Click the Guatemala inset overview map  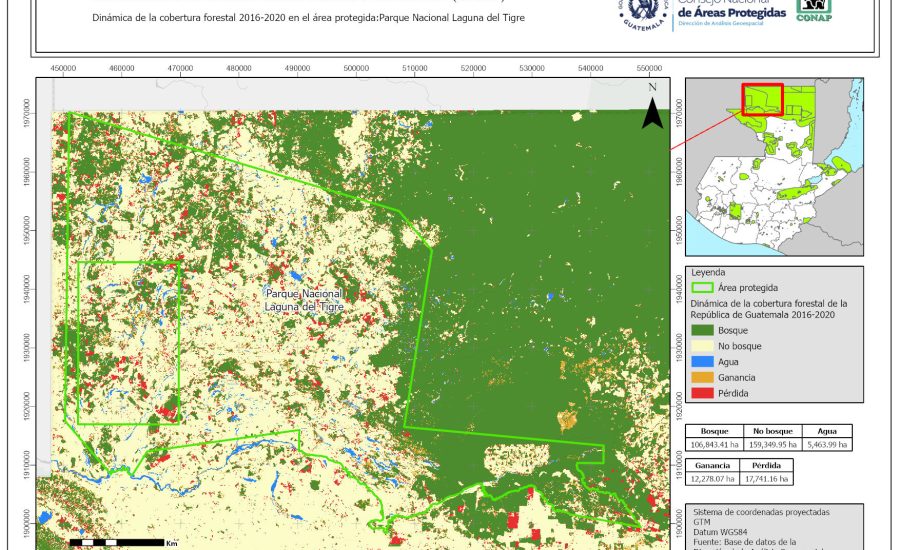click(x=773, y=167)
